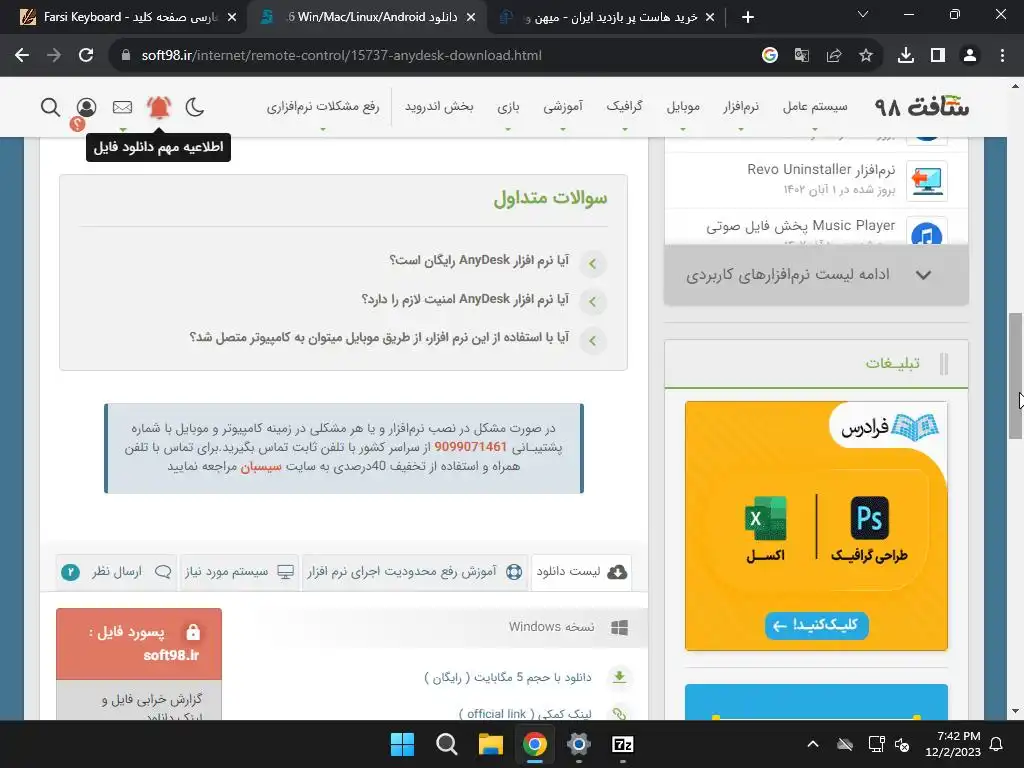
Task: Open File Explorer from the taskbar
Action: pyautogui.click(x=490, y=744)
